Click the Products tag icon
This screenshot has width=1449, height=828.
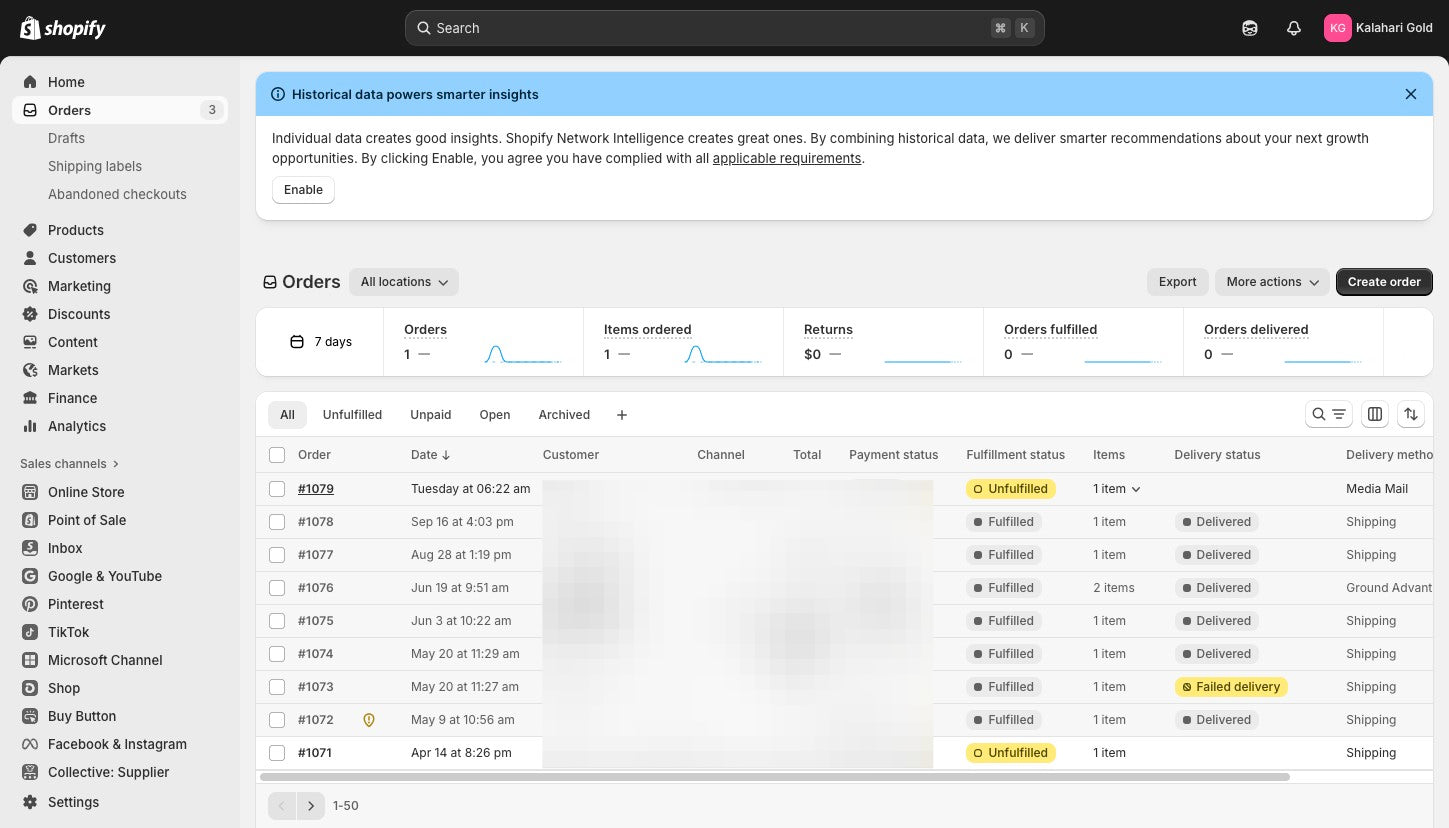(30, 230)
